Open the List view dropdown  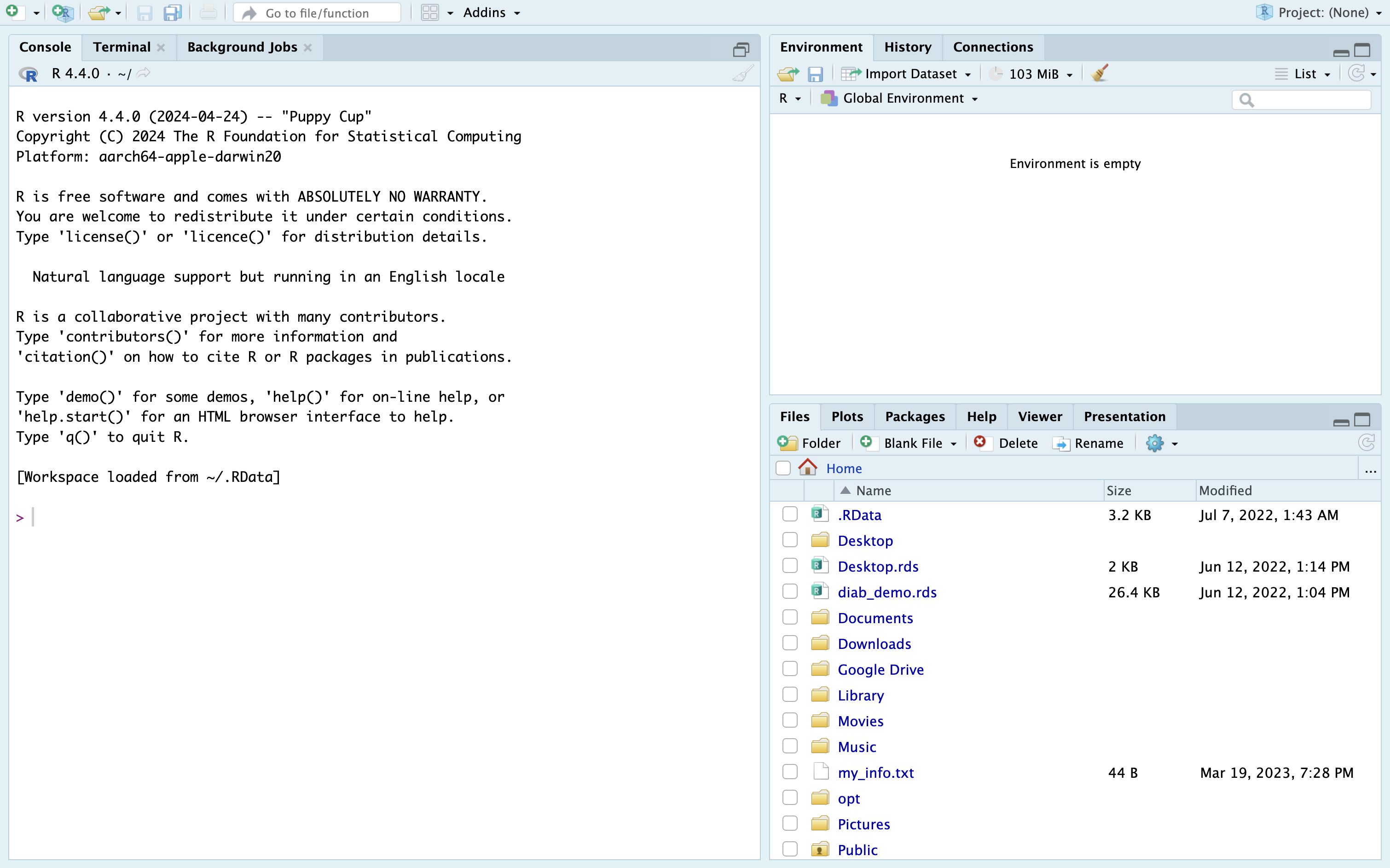click(1302, 74)
